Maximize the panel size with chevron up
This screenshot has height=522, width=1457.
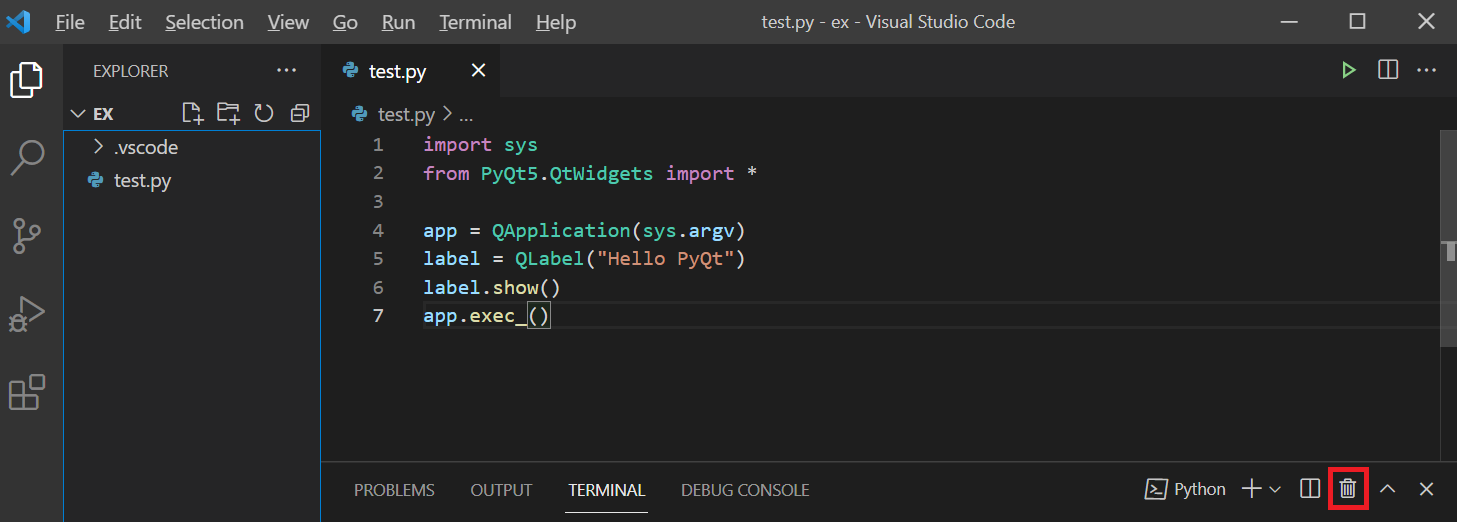1387,489
